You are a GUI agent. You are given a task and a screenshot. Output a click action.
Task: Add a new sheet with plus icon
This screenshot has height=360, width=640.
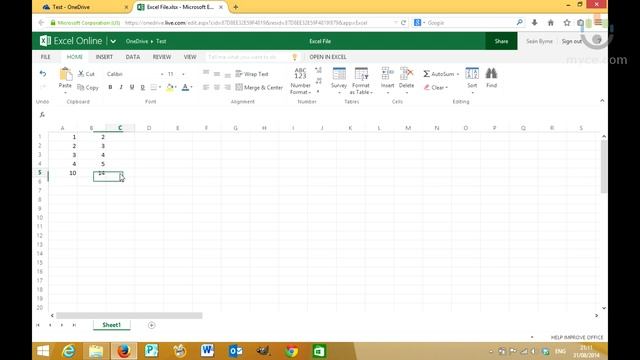click(151, 325)
